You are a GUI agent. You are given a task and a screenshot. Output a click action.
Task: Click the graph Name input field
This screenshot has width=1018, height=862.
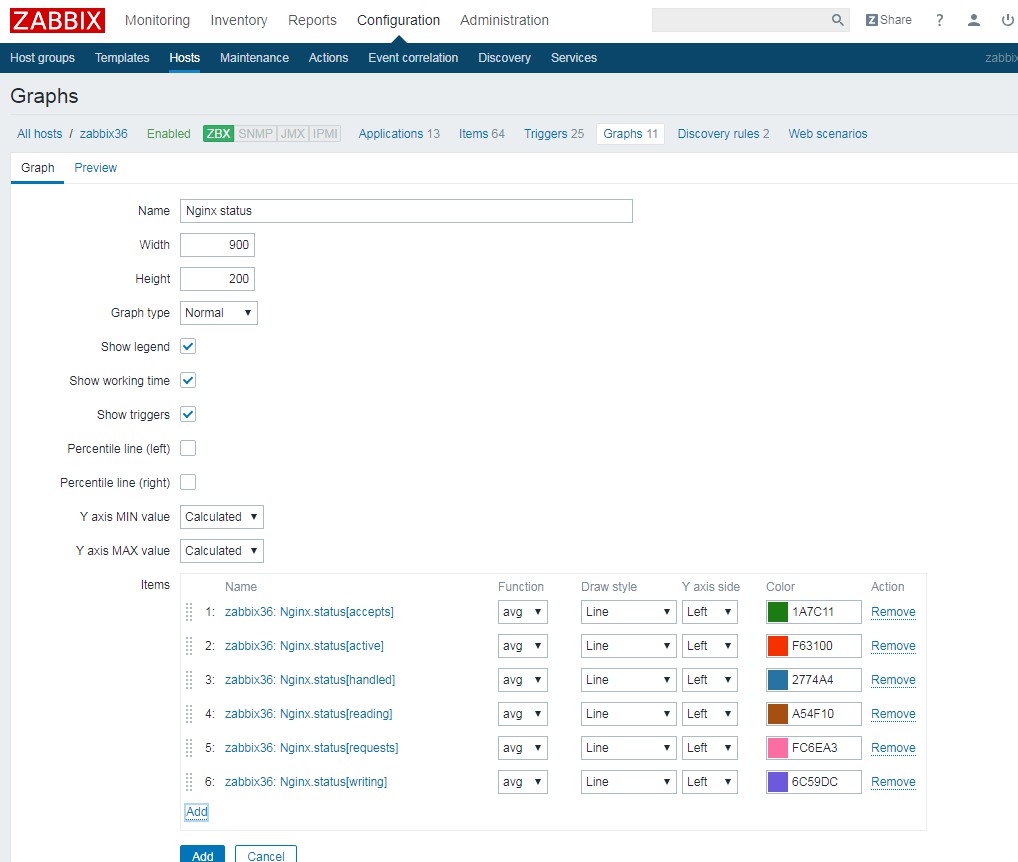pyautogui.click(x=406, y=211)
